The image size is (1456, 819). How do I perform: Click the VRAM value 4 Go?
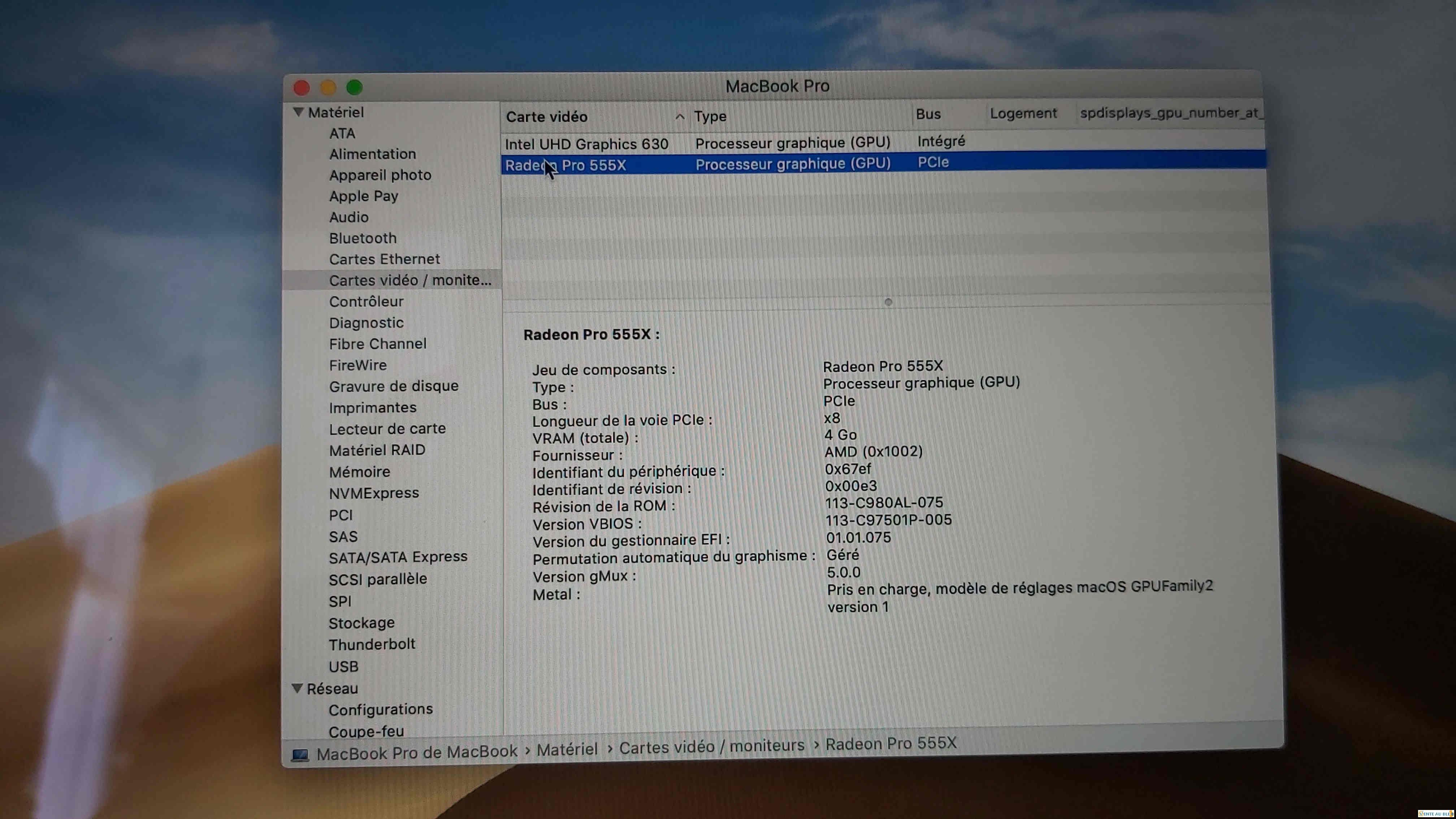coord(840,435)
